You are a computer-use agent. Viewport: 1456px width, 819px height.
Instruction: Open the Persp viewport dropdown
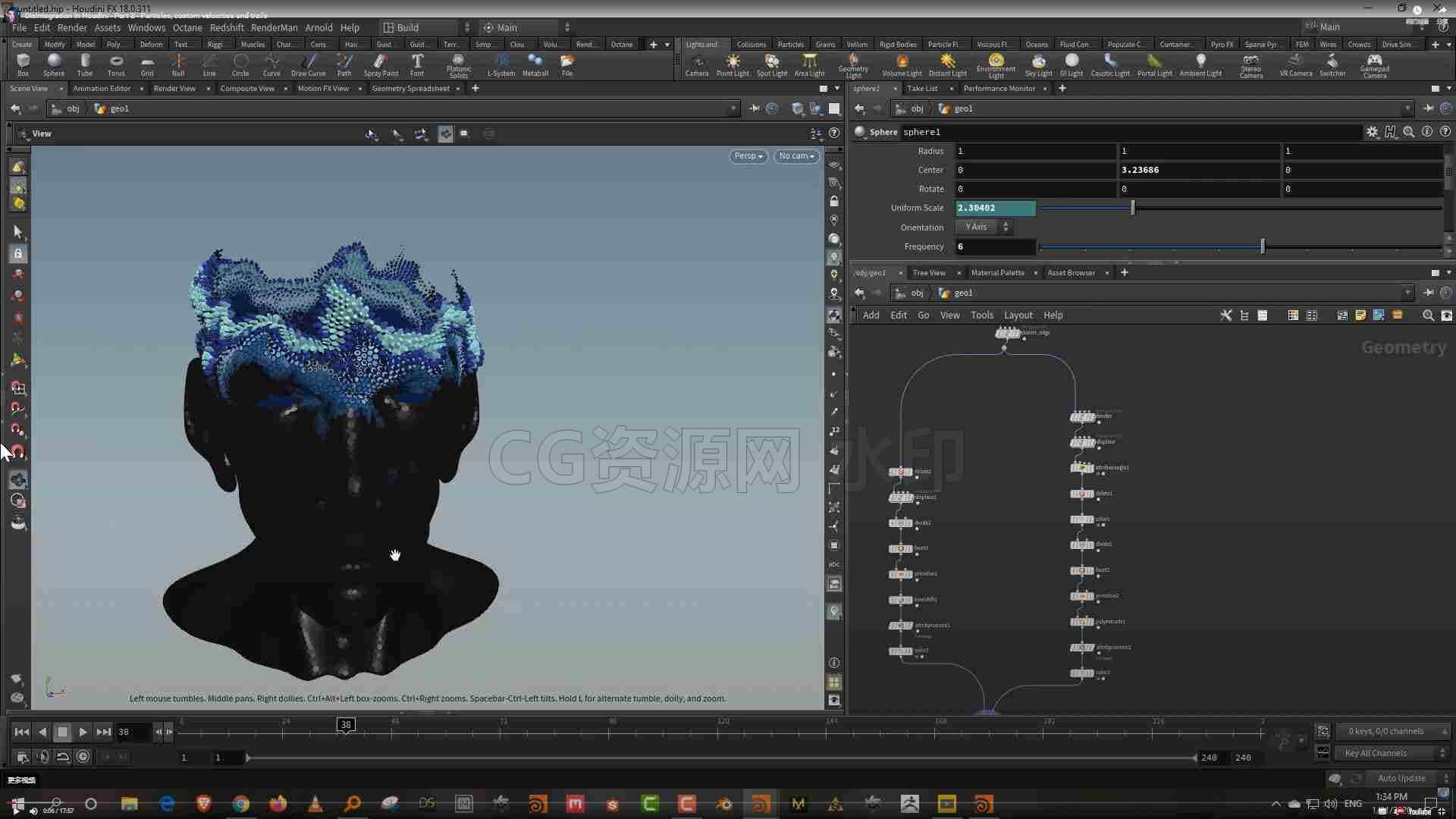pos(748,156)
